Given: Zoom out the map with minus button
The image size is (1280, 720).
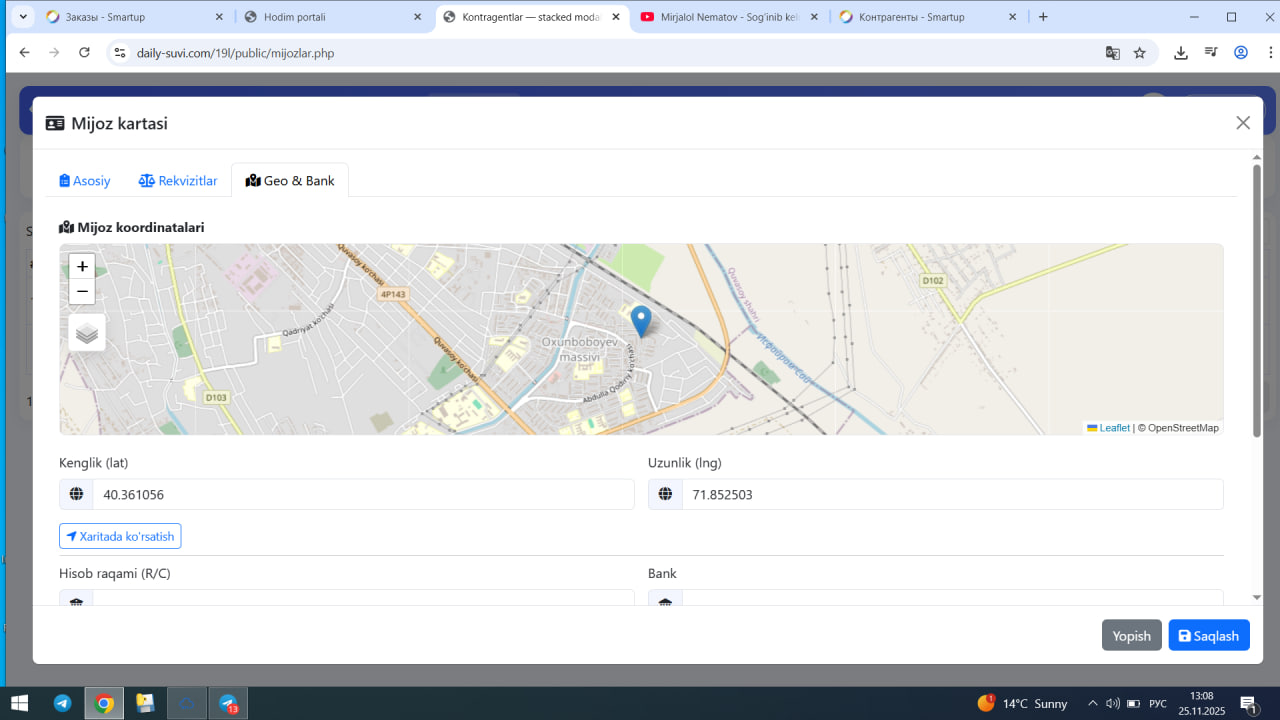Looking at the screenshot, I should (x=82, y=292).
